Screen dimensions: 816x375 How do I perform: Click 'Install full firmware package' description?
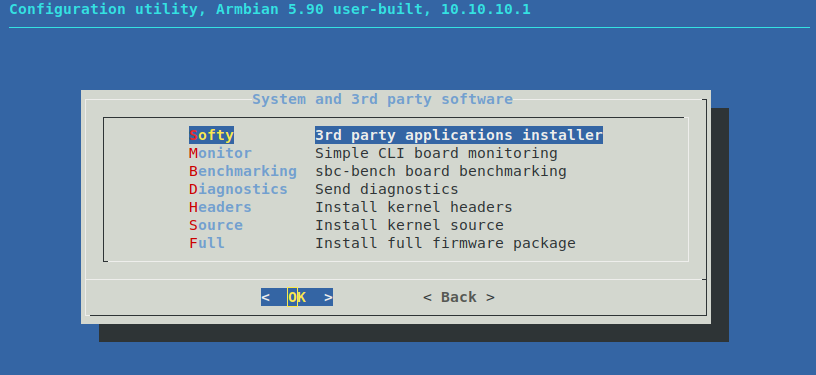click(445, 243)
